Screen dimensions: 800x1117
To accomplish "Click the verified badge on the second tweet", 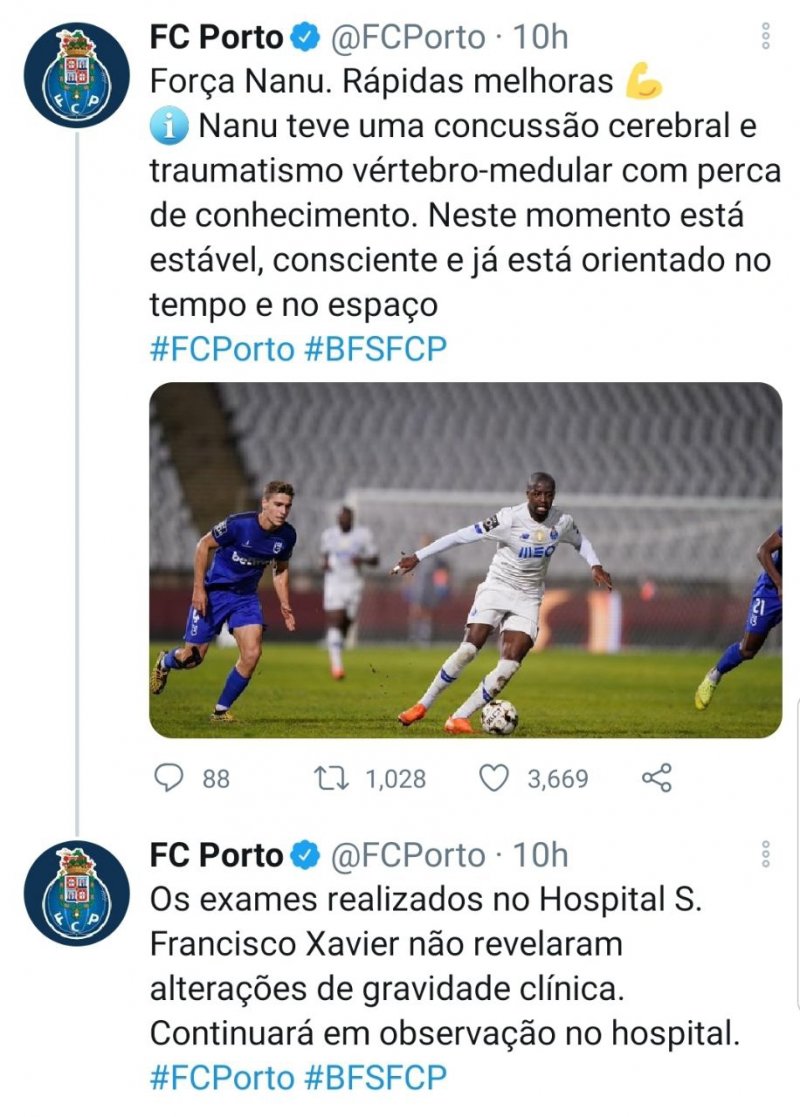I will point(305,855).
